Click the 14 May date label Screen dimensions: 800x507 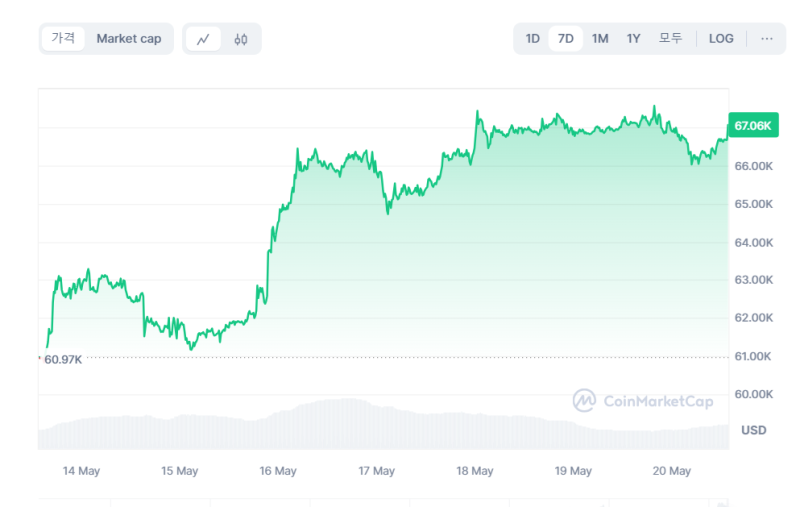[x=81, y=470]
